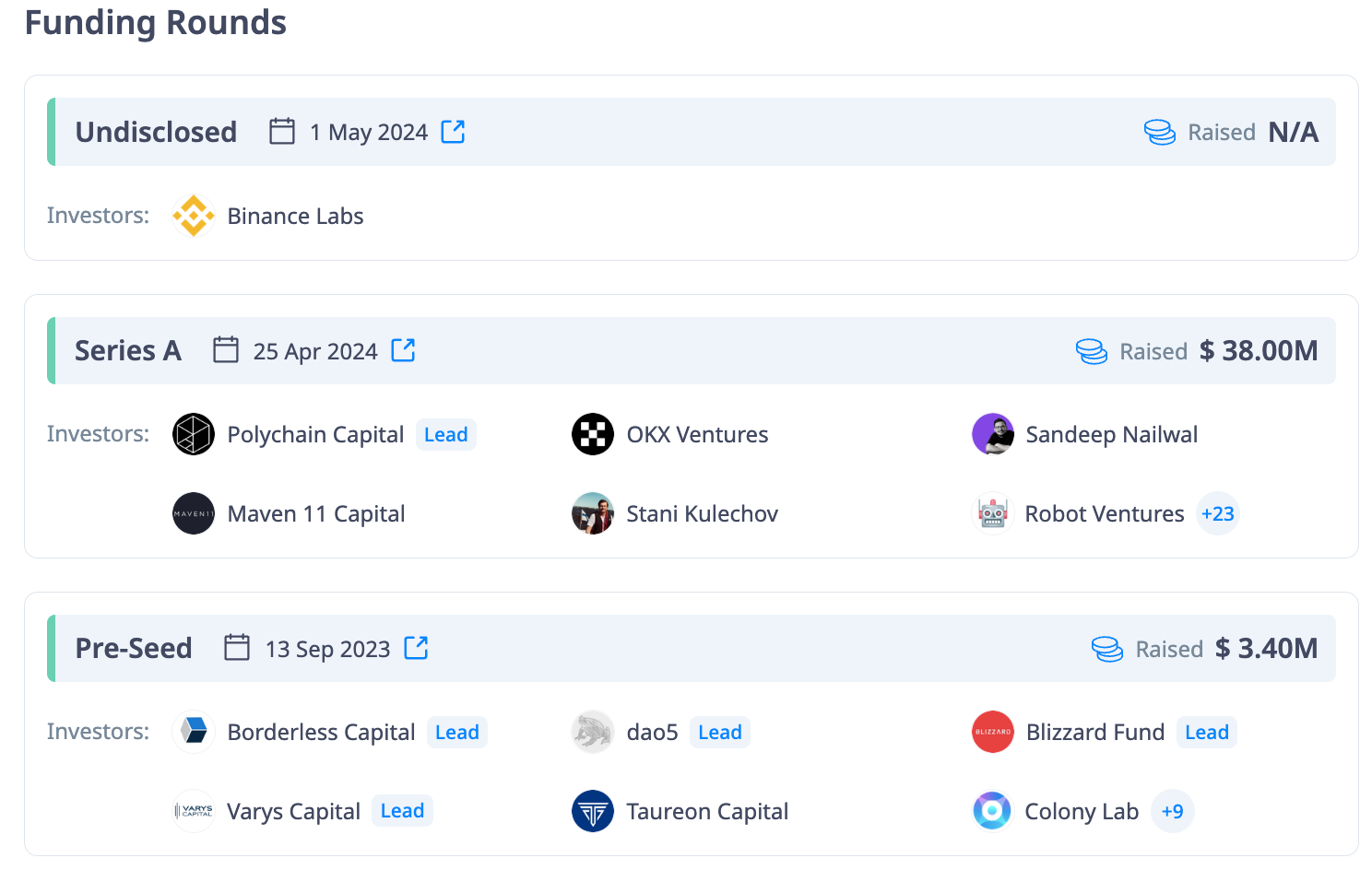The height and width of the screenshot is (870, 1372).
Task: Open Varys Capital investor link
Action: click(293, 811)
